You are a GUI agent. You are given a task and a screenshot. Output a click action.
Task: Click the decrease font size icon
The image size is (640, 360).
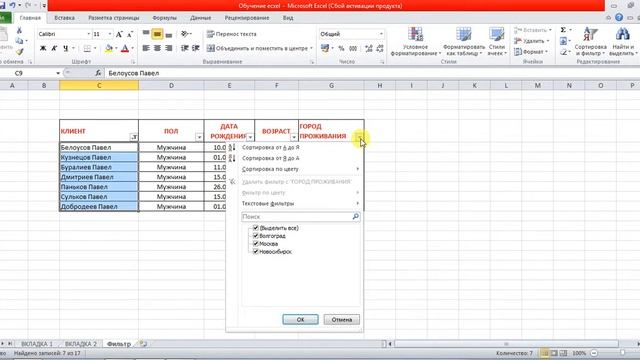click(130, 34)
